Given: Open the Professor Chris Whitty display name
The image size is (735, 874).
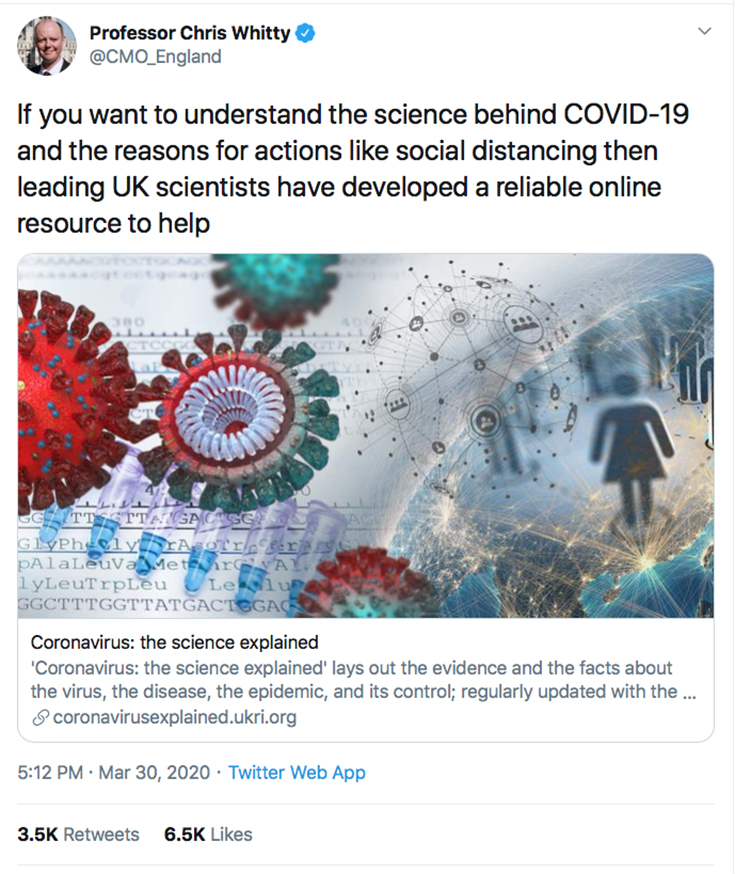Looking at the screenshot, I should coord(189,34).
